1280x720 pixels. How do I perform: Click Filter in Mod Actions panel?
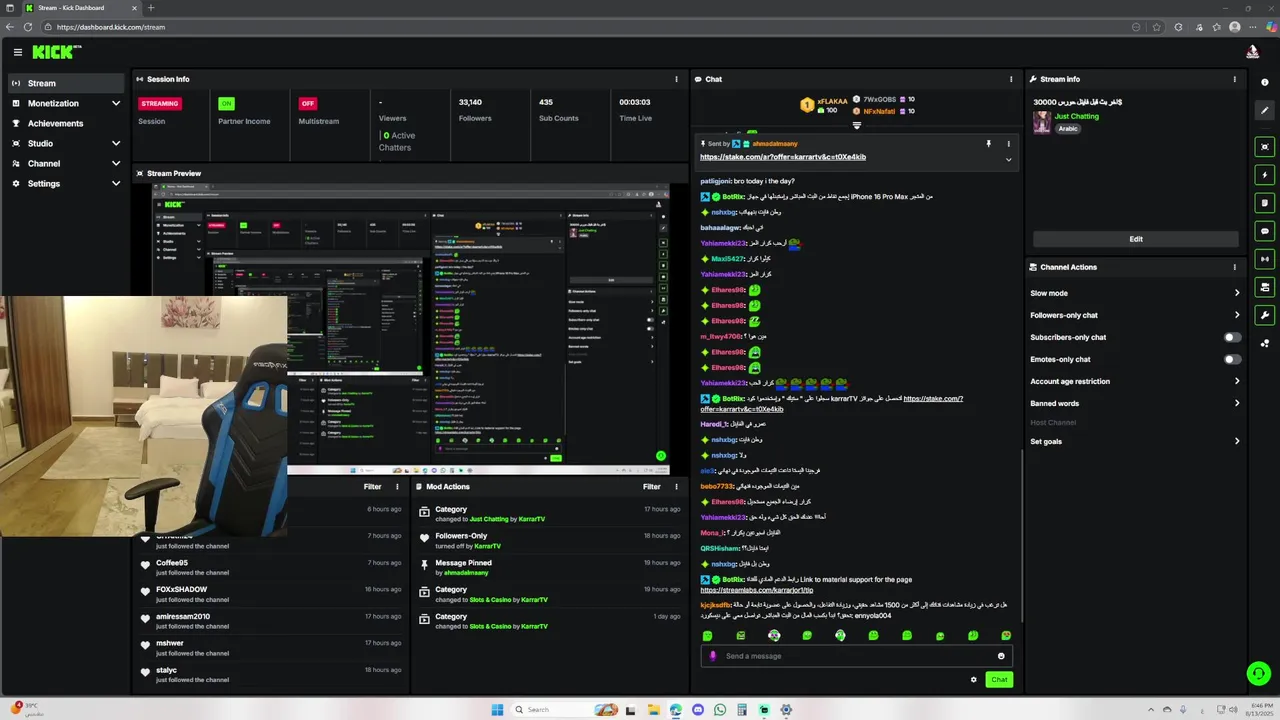tap(652, 487)
